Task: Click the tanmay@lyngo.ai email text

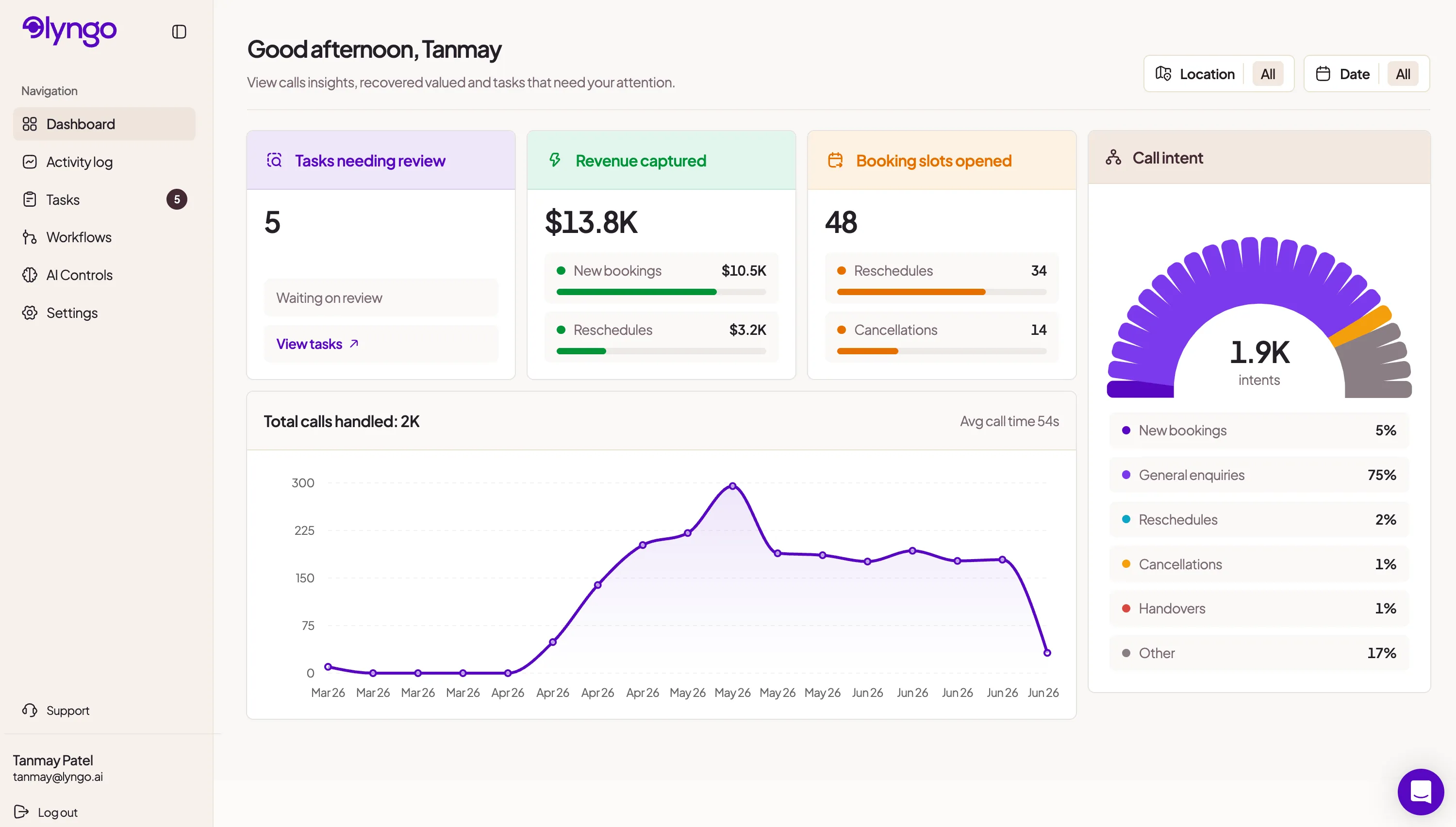Action: 58,777
